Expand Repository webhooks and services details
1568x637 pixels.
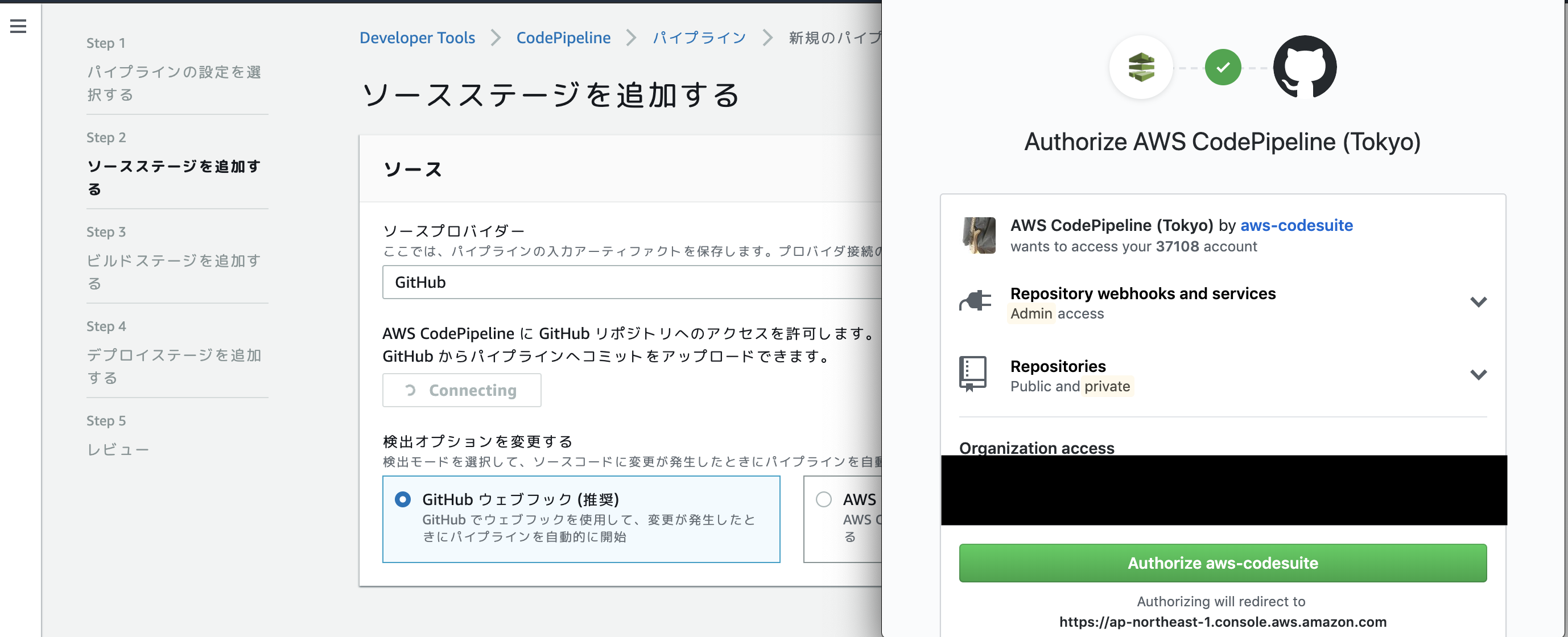[x=1479, y=303]
